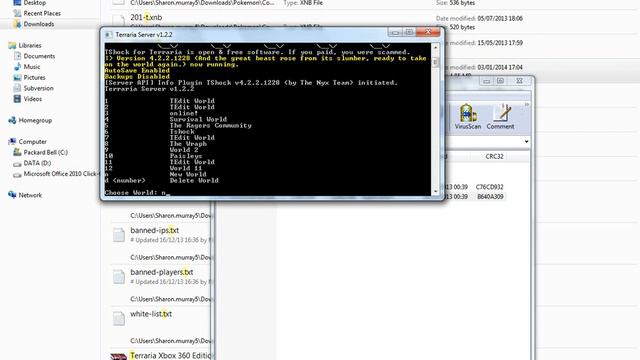The height and width of the screenshot is (360, 640).
Task: Click the Packard Bell drive icon
Action: click(17, 152)
